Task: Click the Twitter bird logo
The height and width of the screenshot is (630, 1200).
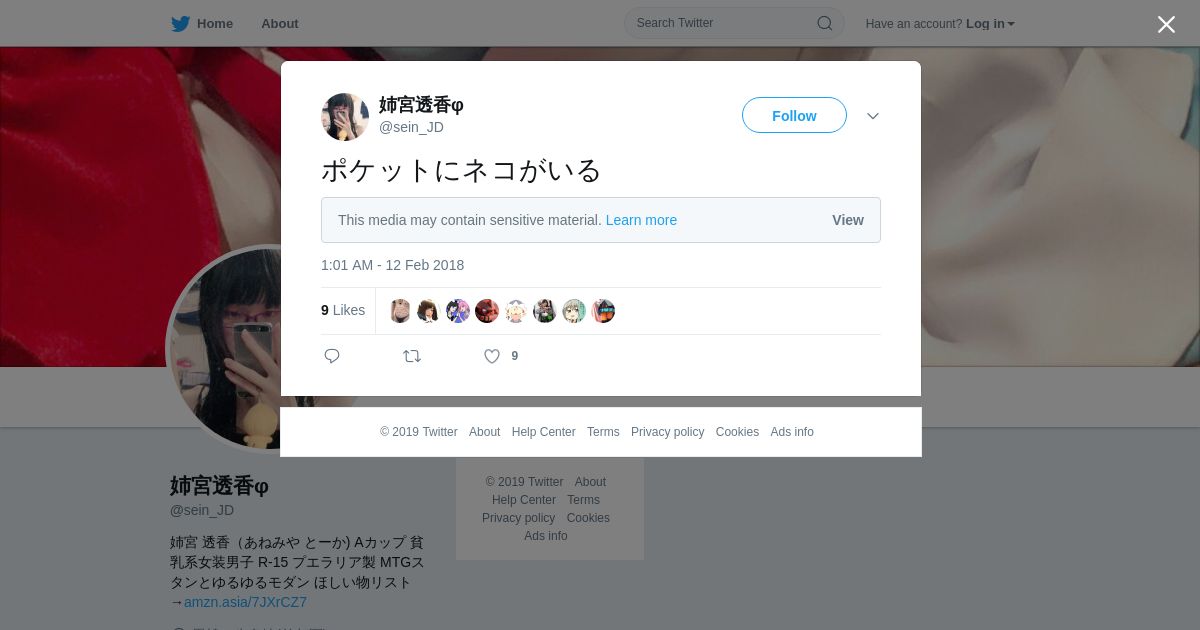Action: (x=180, y=24)
